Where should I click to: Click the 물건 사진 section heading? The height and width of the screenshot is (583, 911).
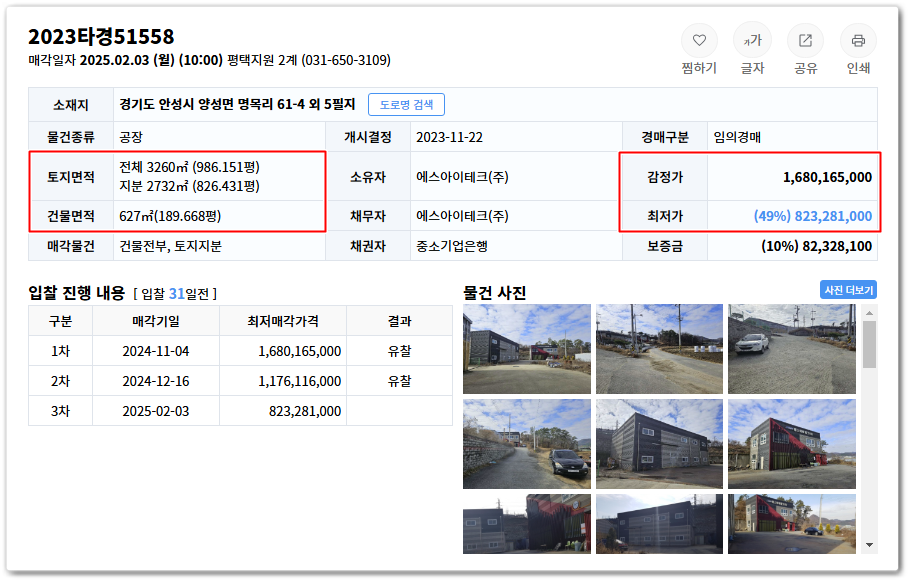pos(494,292)
